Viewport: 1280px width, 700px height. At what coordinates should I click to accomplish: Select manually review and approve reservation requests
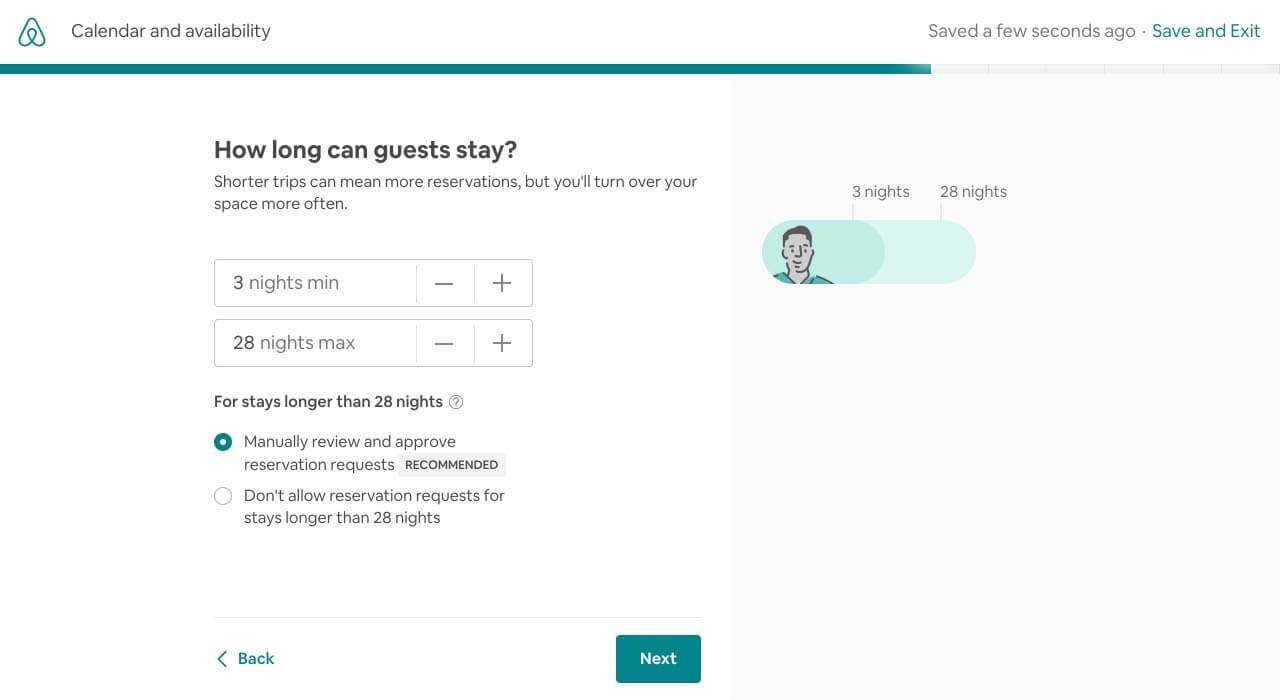pyautogui.click(x=223, y=441)
